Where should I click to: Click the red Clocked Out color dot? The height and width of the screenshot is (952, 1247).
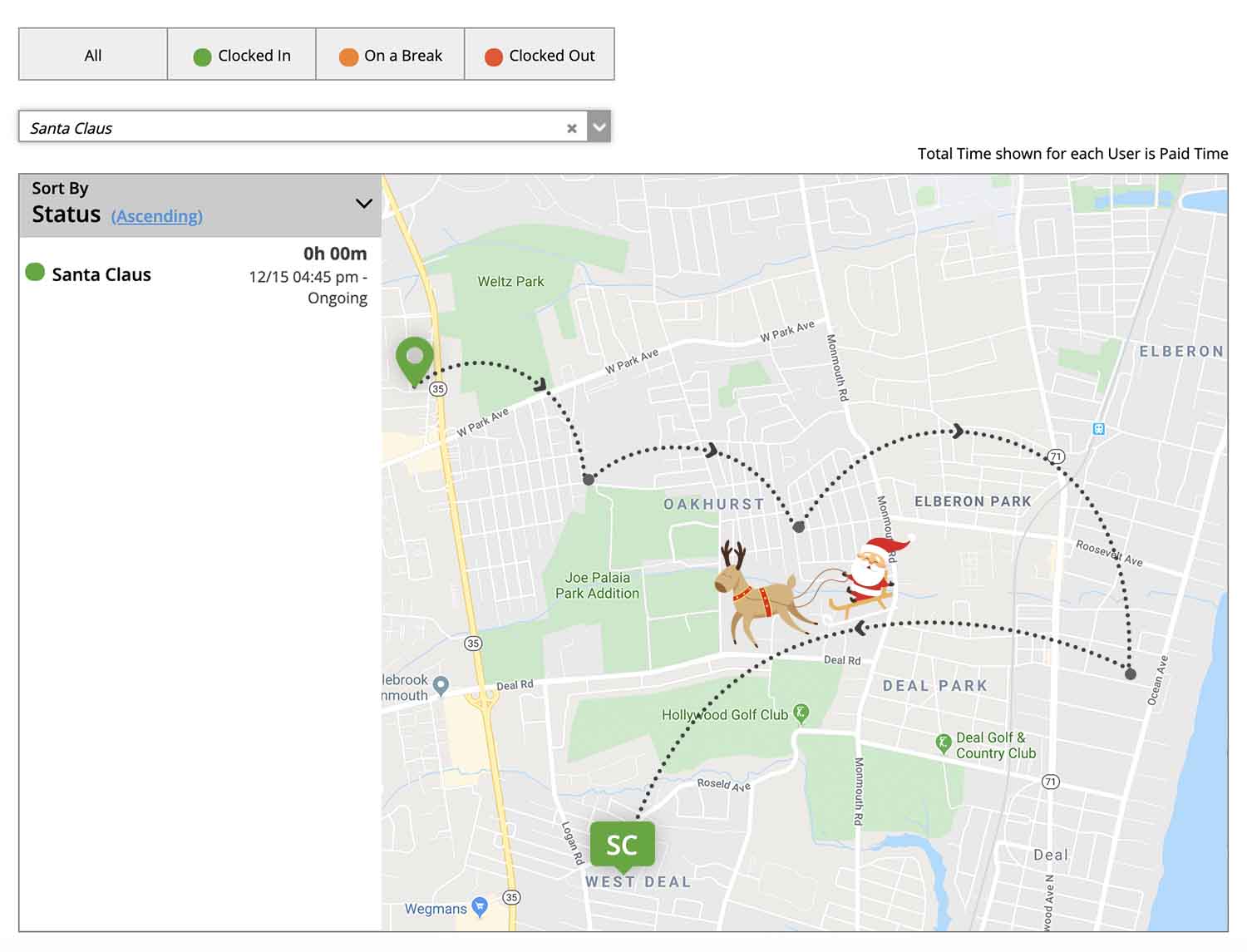(x=494, y=57)
